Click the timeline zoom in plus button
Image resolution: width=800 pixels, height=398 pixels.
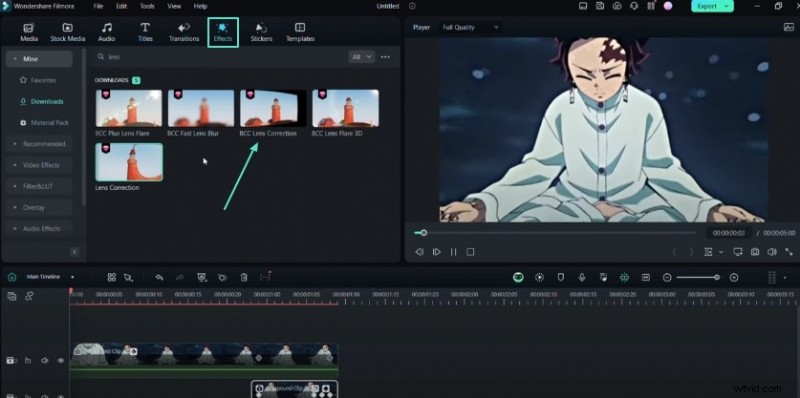click(x=734, y=278)
